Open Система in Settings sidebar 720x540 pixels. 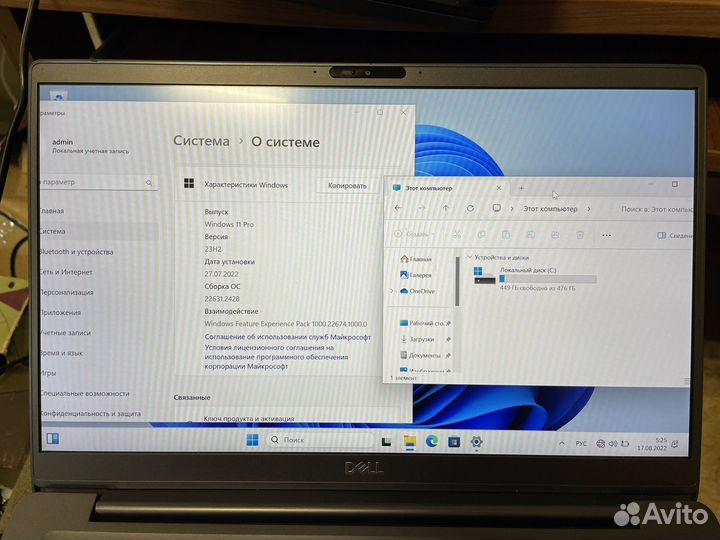pyautogui.click(x=98, y=231)
